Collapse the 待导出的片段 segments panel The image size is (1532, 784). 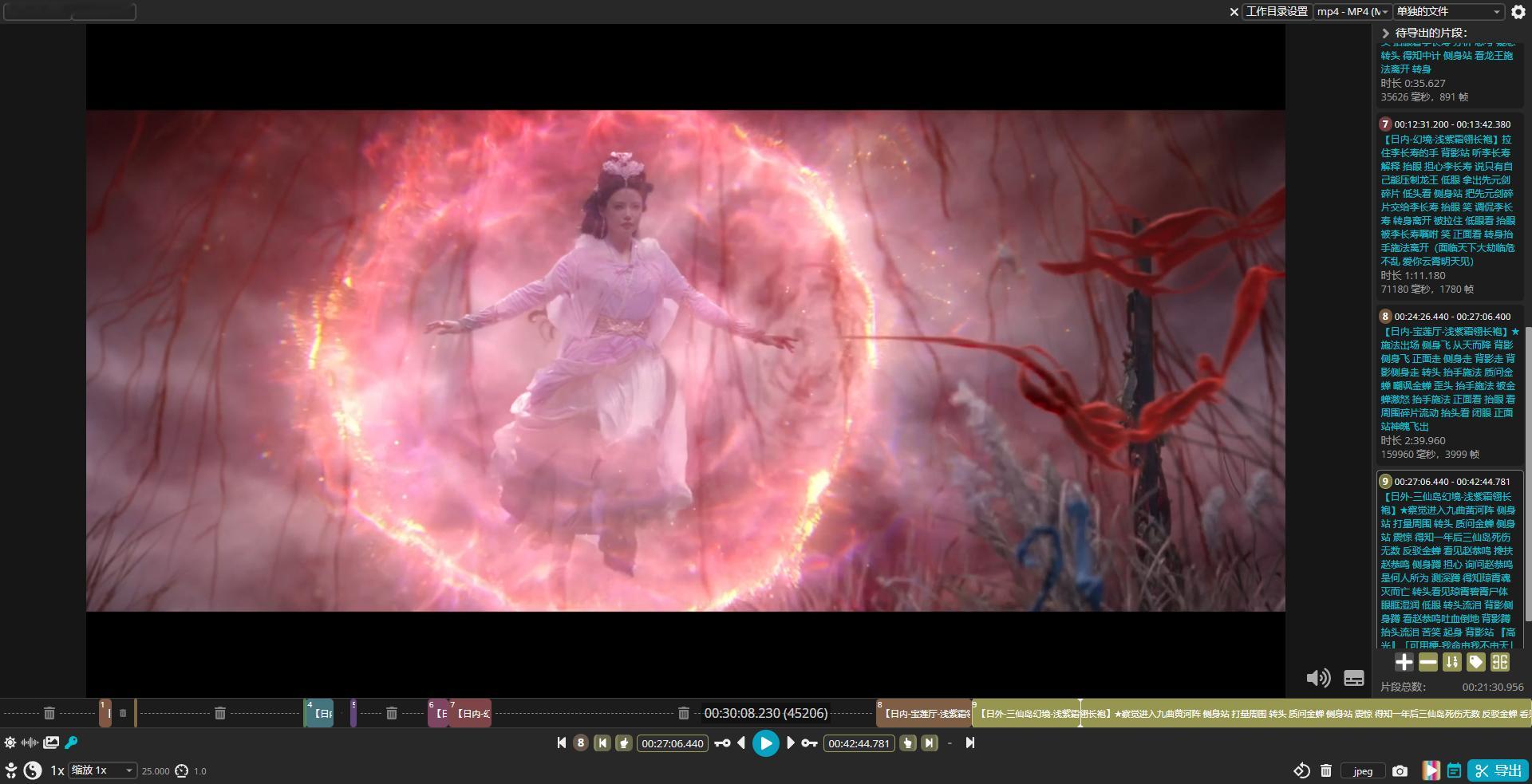(1385, 33)
